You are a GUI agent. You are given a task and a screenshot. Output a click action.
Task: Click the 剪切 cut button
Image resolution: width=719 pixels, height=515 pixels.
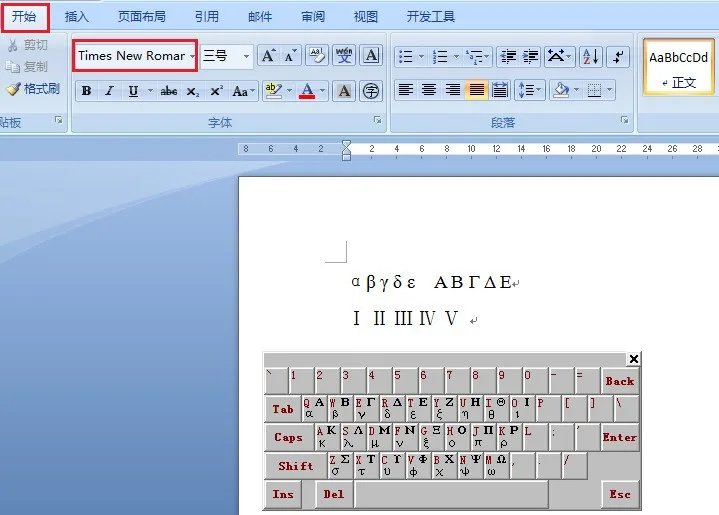coord(28,45)
